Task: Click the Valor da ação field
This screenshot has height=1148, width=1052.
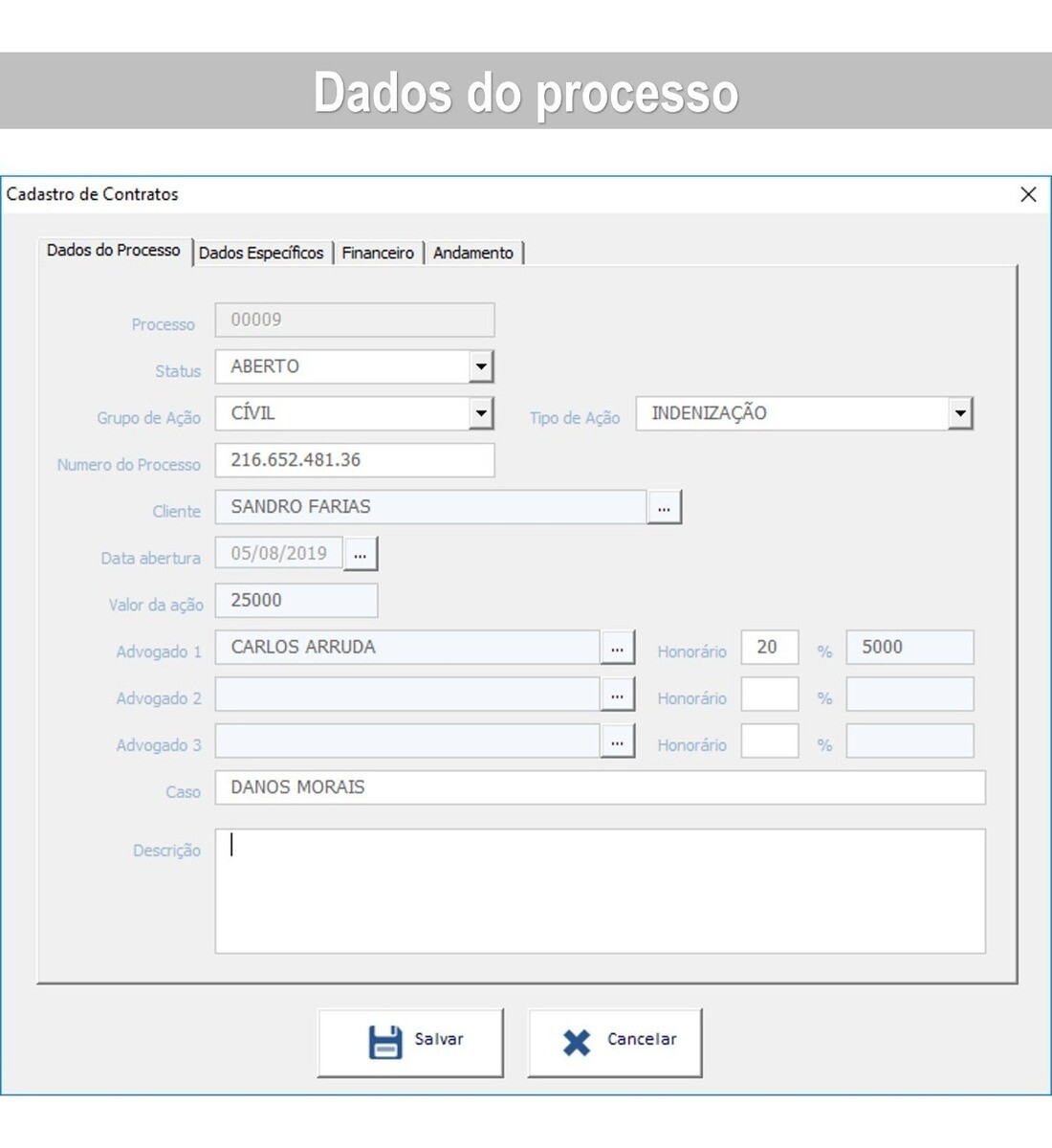Action: pos(296,601)
